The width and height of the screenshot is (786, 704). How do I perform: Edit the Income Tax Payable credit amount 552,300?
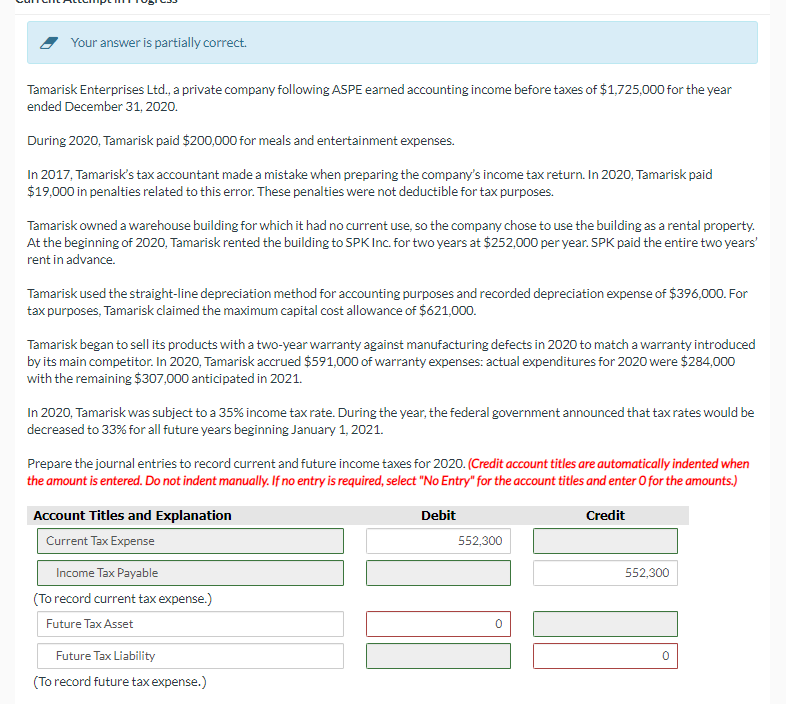pos(606,573)
